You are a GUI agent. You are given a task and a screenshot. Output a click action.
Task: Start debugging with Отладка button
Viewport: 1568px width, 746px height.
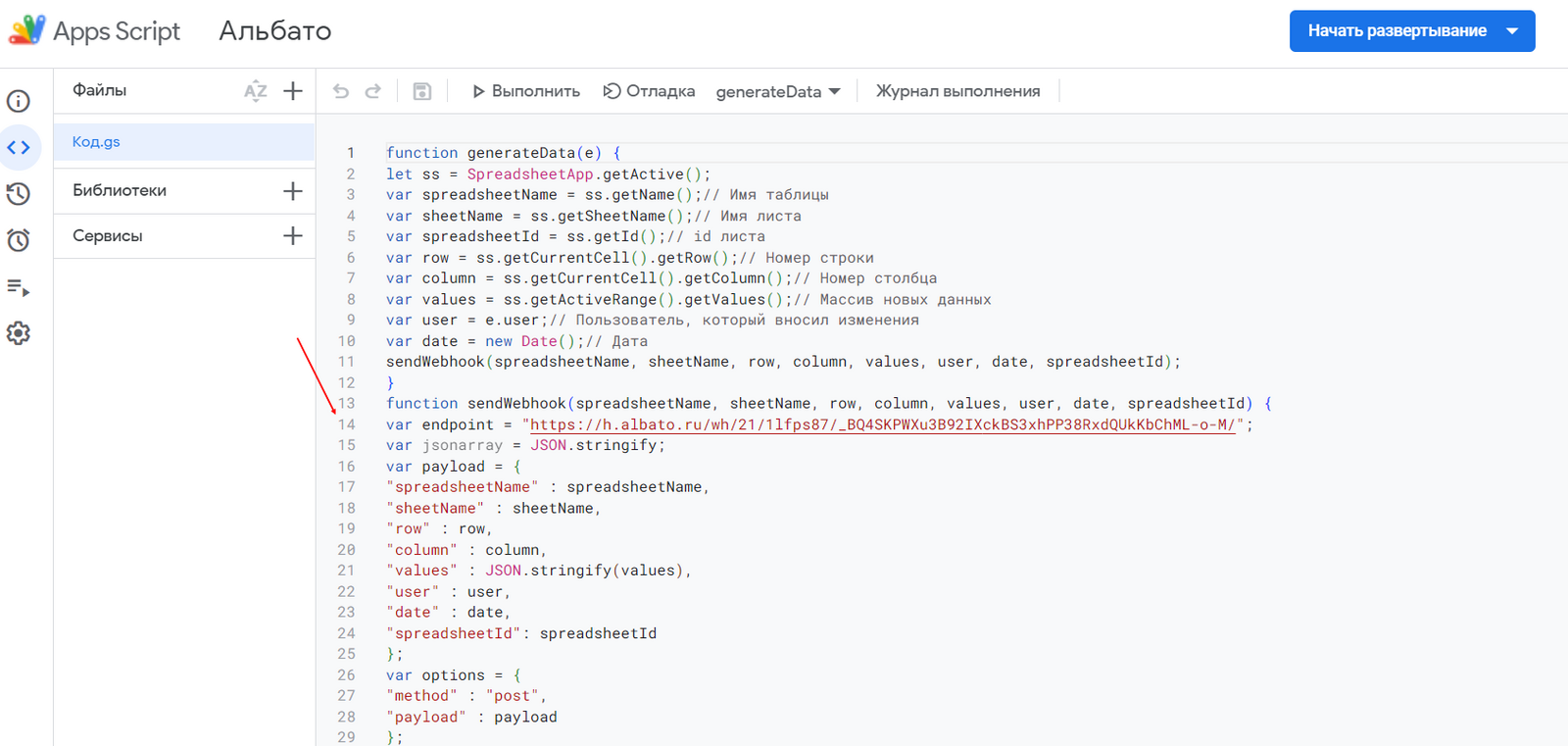[649, 91]
